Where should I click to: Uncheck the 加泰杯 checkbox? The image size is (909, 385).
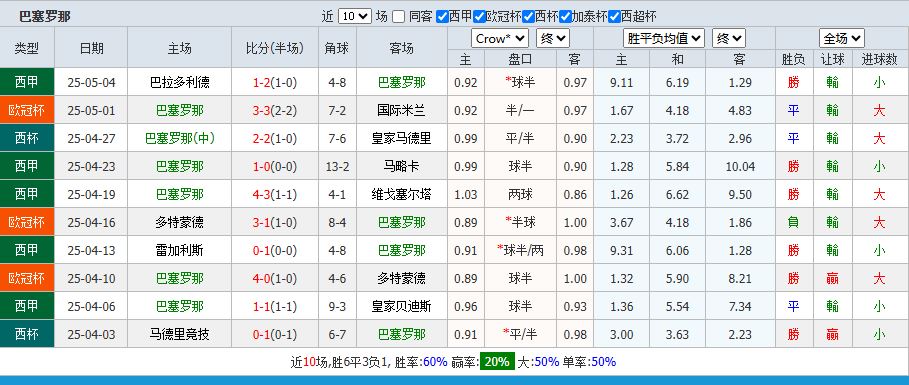tap(565, 16)
